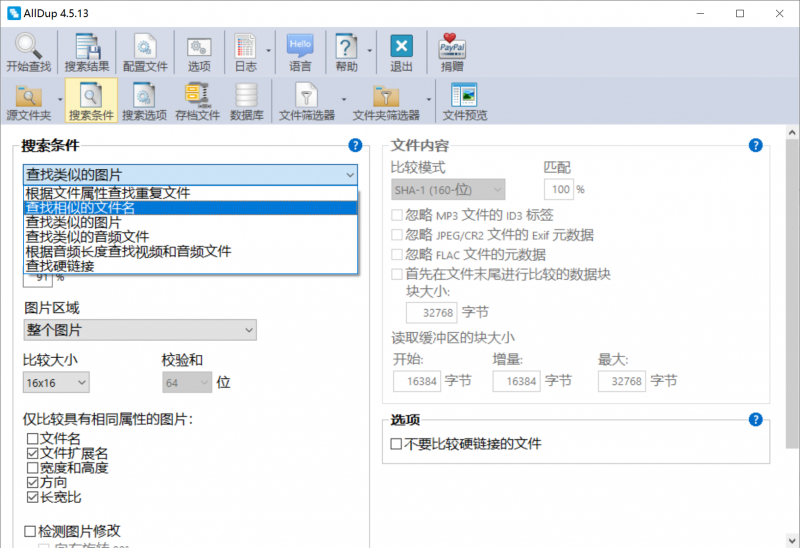Image resolution: width=800 pixels, height=548 pixels.
Task: Open the 数据库 database icon
Action: (x=246, y=95)
